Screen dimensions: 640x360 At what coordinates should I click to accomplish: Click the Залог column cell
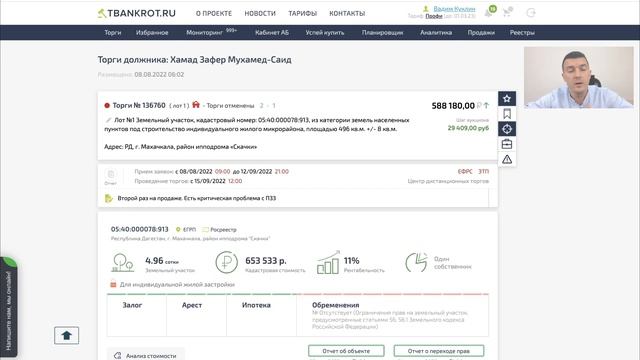[136, 315]
